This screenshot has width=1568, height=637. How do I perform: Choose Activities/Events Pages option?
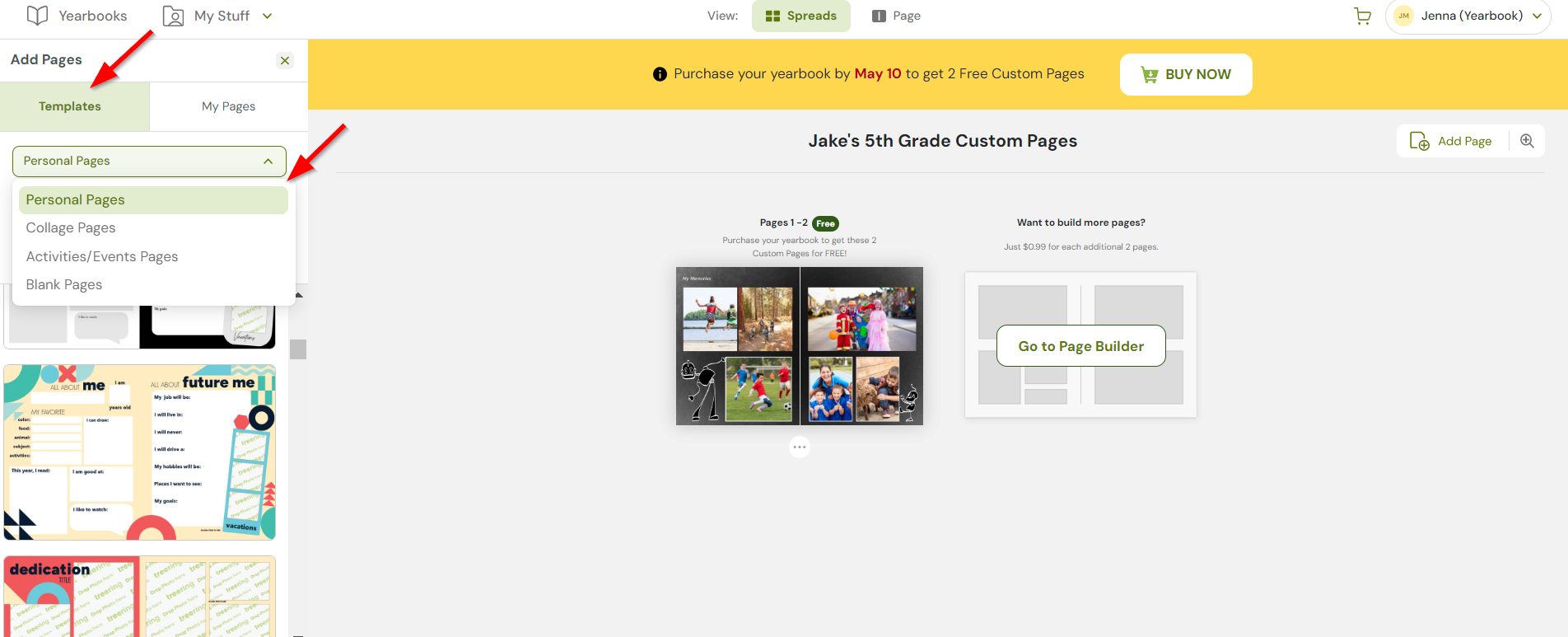[153, 256]
